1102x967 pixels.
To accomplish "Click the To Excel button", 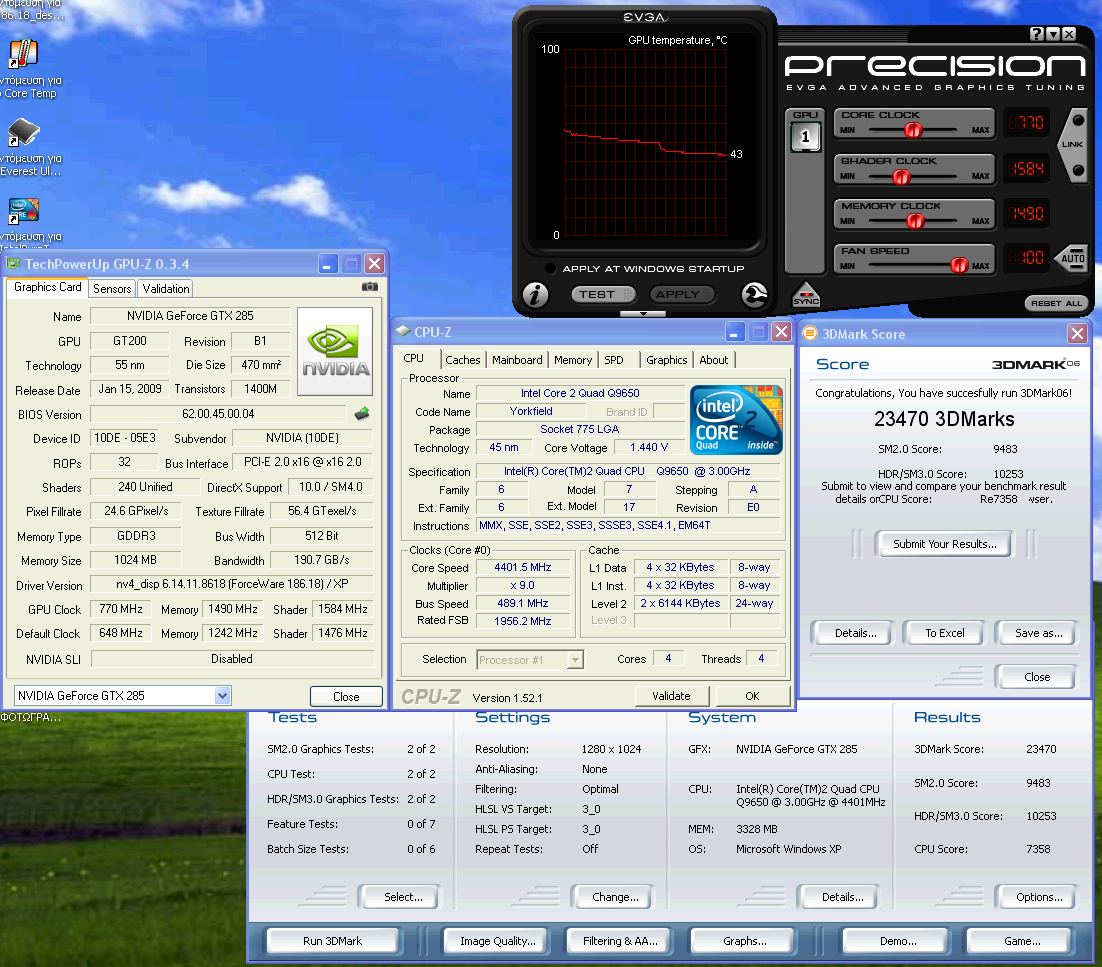I will click(x=944, y=633).
